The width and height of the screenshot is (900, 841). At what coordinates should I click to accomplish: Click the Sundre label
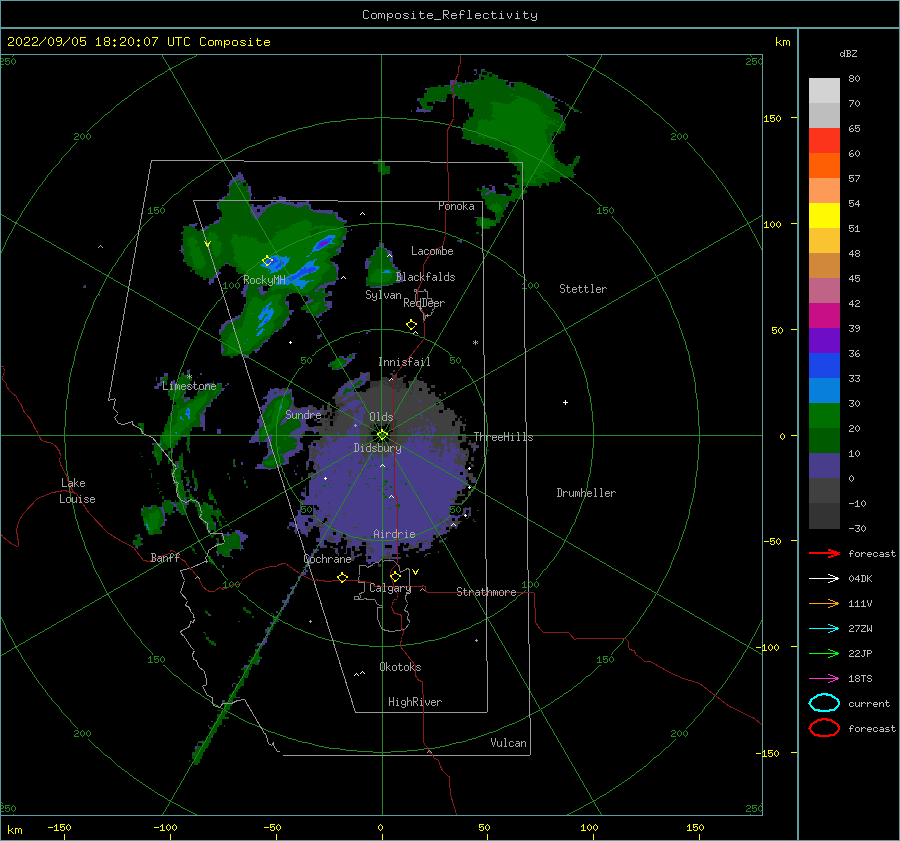(303, 415)
